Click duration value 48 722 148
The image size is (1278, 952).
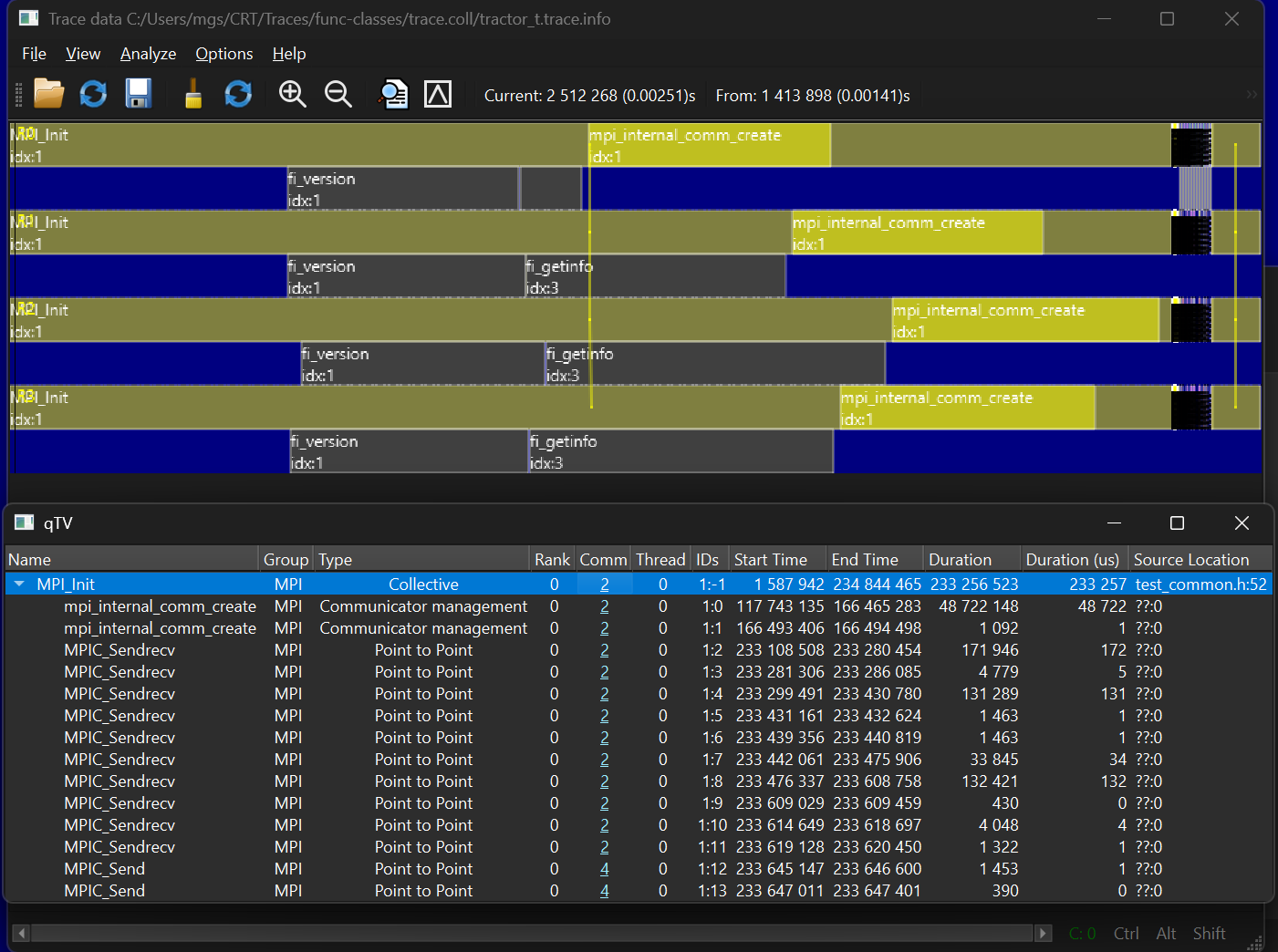click(x=979, y=606)
